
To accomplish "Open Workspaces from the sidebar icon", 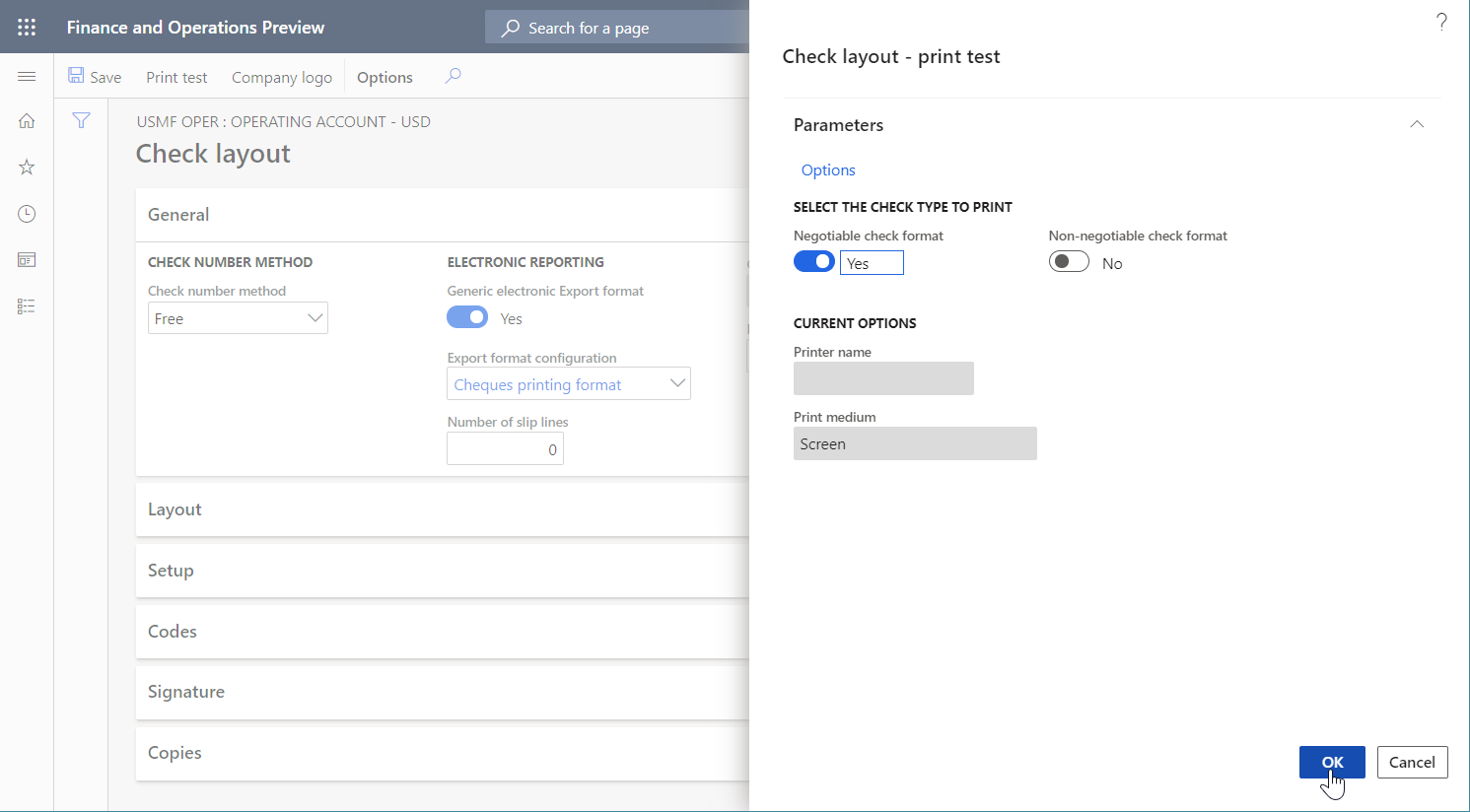I will (26, 259).
